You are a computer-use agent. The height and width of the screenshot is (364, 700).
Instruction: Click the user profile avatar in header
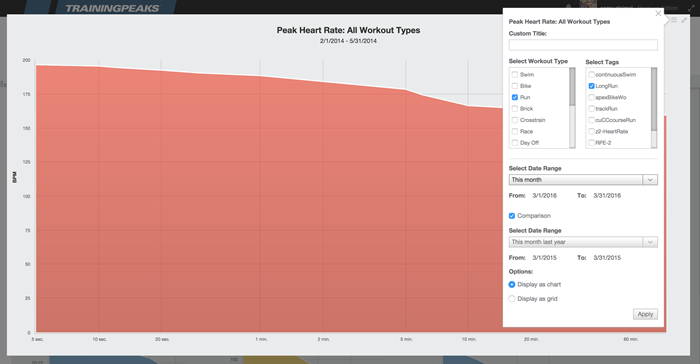588,4
